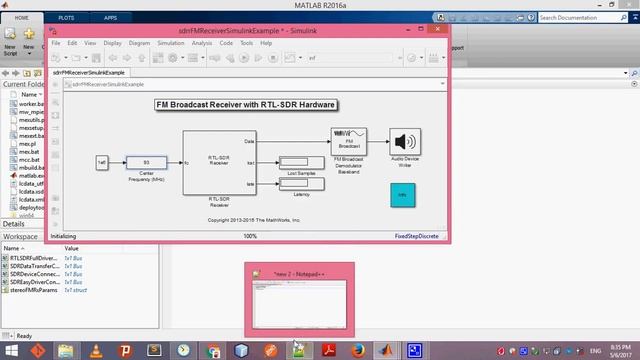This screenshot has width=640, height=360.
Task: Expand the model breadcrumb bar dropdown arrow
Action: pos(442,84)
